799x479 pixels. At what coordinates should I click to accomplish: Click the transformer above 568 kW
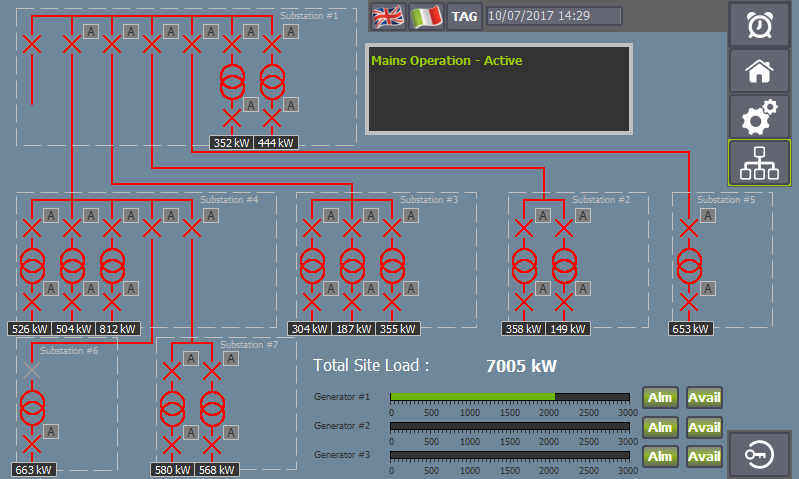coord(212,409)
